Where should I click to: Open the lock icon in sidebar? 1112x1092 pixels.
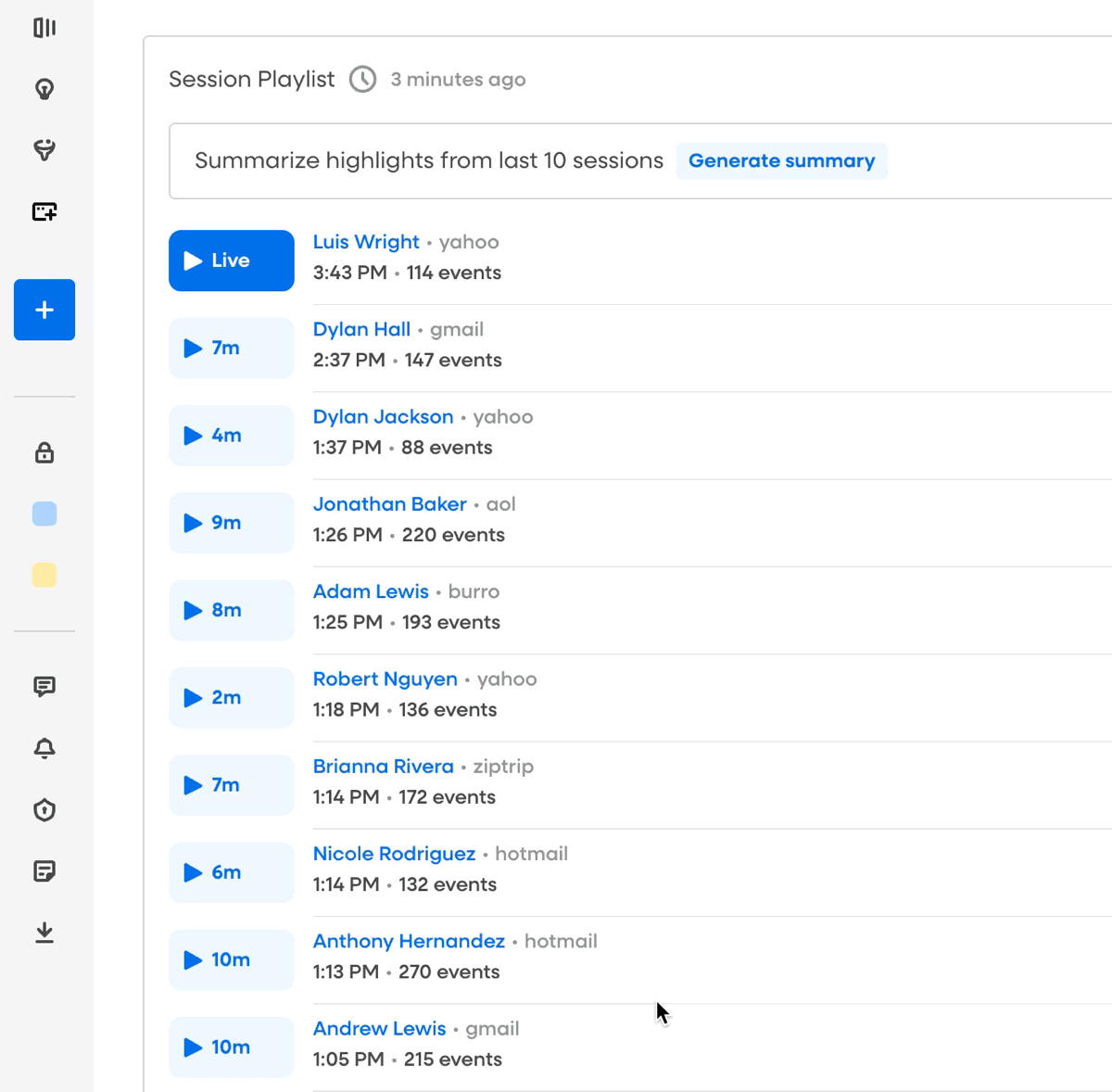pos(44,452)
